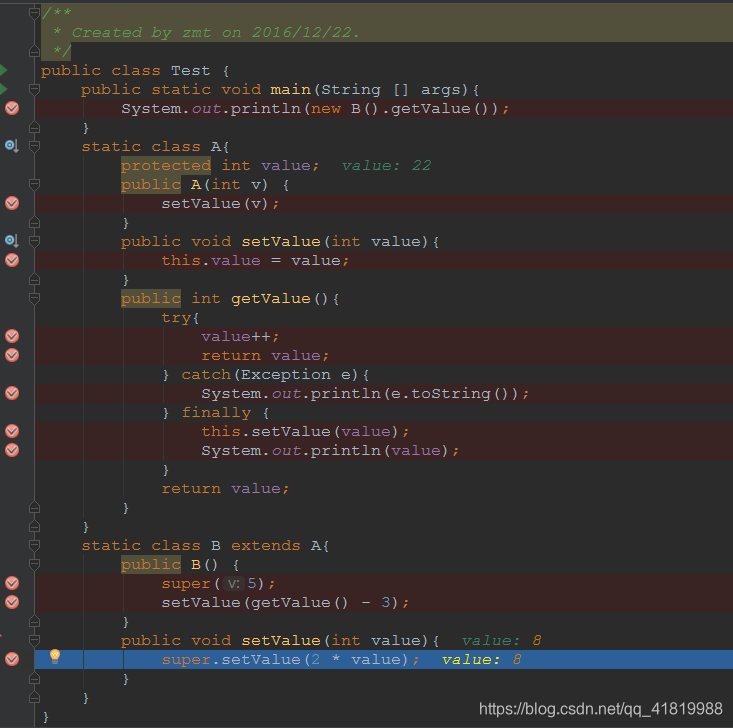Click the getValue name in its declaration
The image size is (733, 728).
[x=271, y=299]
